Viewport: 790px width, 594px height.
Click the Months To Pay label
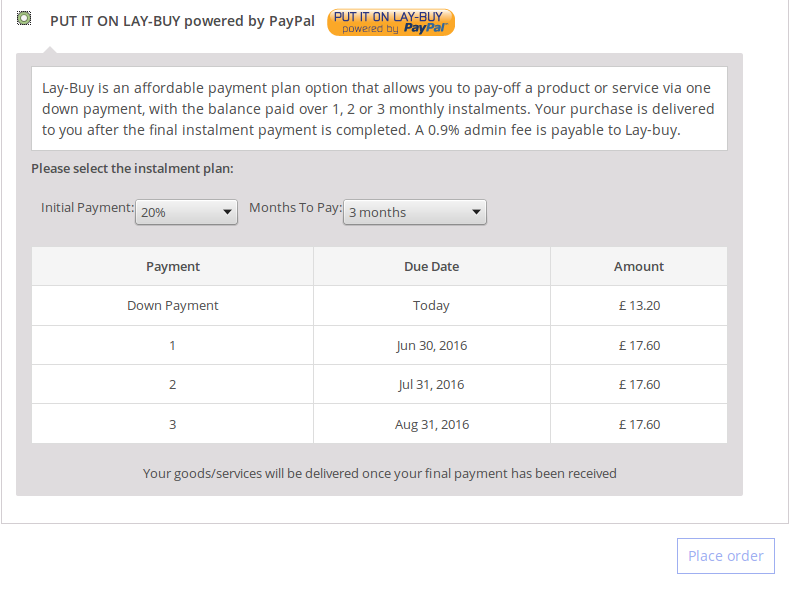coord(296,208)
